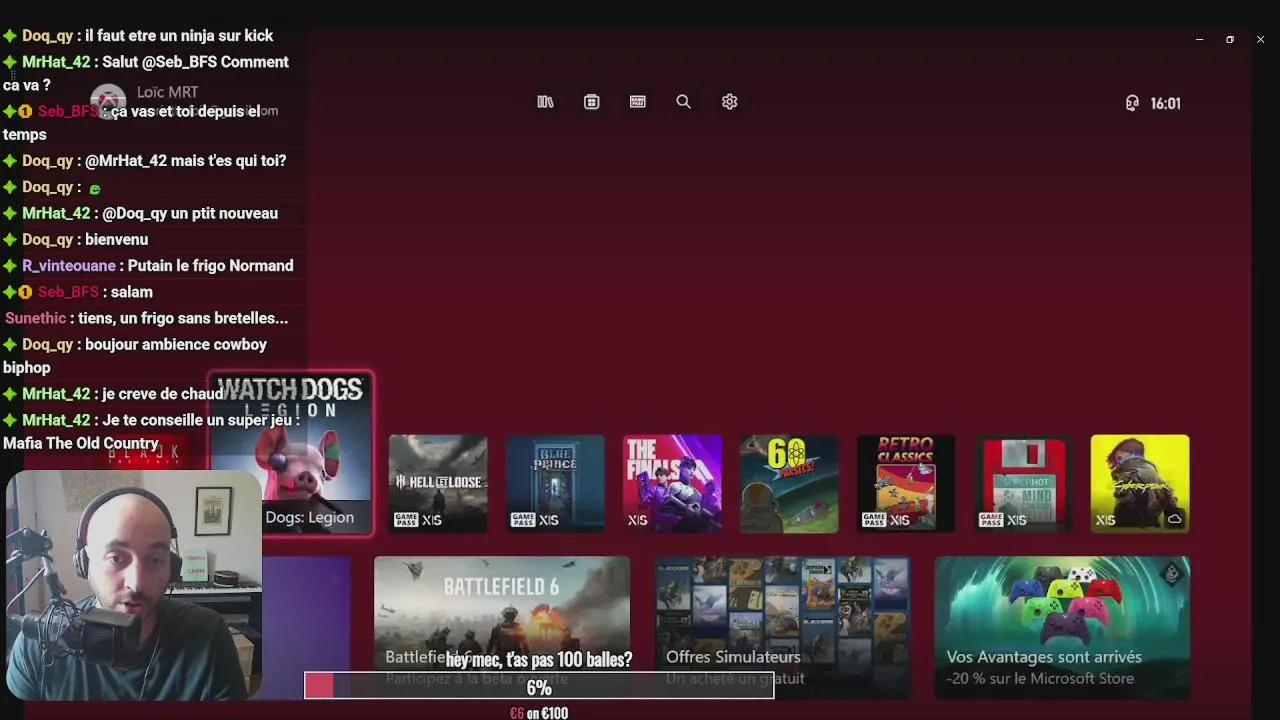Image resolution: width=1280 pixels, height=720 pixels.
Task: Open Vos Avantages sont arrivés promo card
Action: pyautogui.click(x=1062, y=627)
